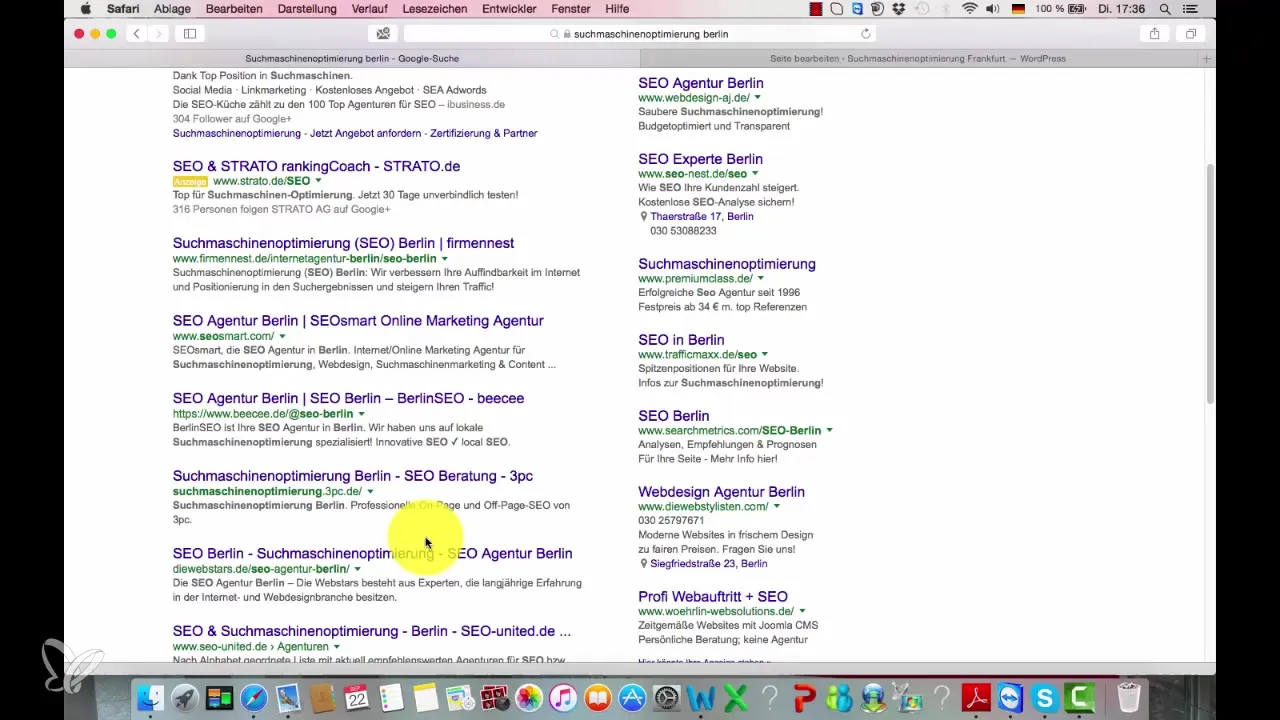Open the Wi-Fi status menu
1280x720 pixels.
point(969,9)
